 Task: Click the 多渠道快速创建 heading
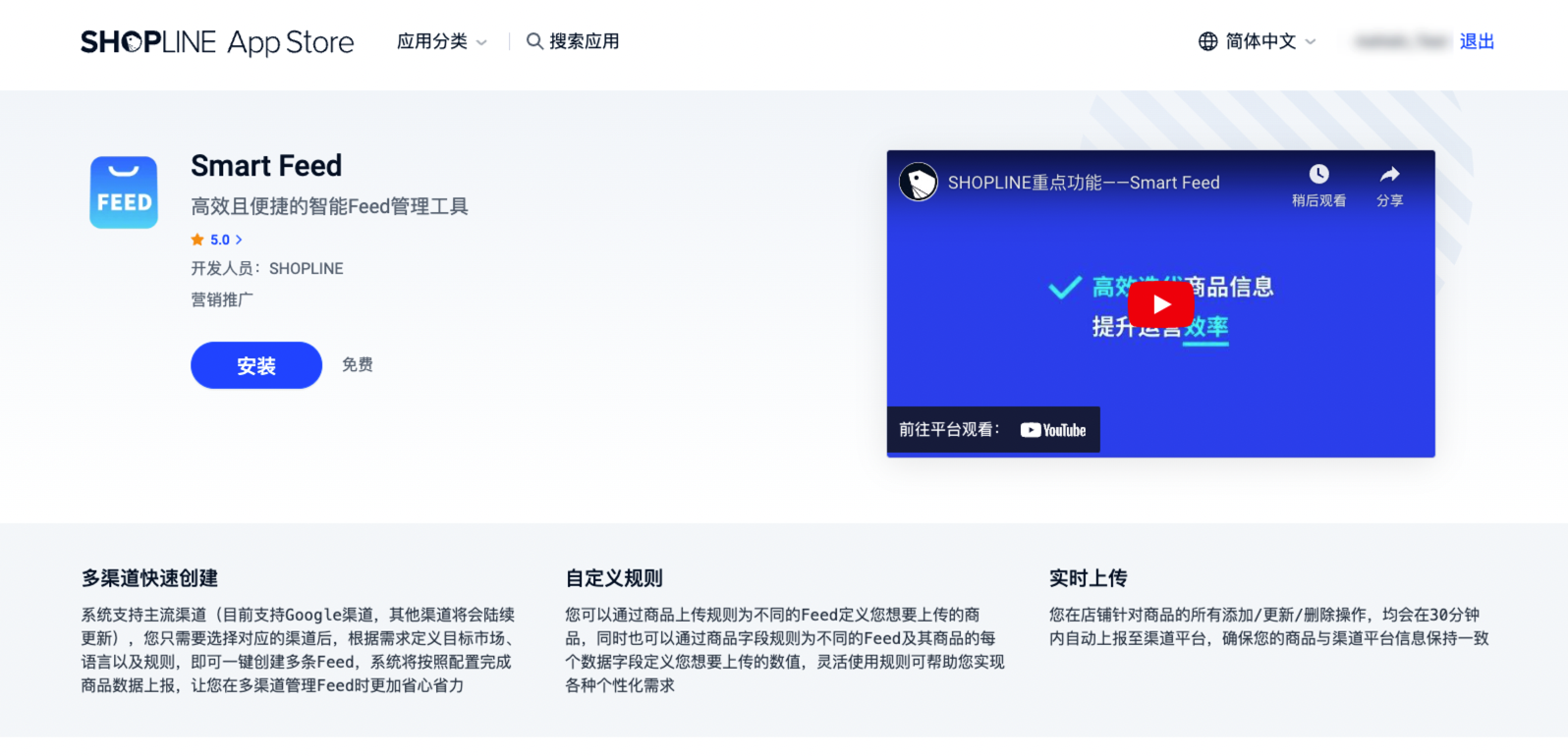149,578
